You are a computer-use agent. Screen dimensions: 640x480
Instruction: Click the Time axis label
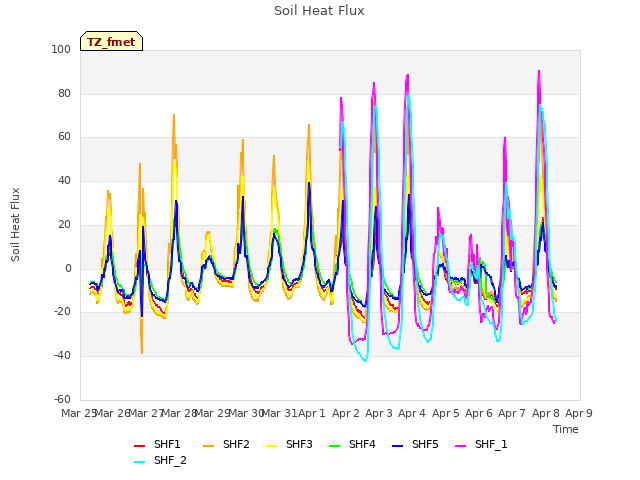(566, 429)
